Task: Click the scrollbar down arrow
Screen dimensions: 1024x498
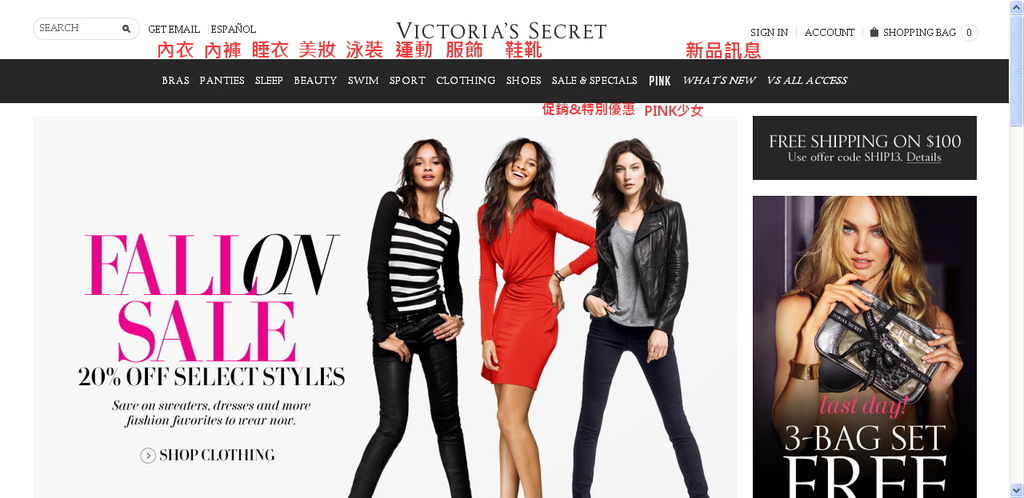Action: tap(1016, 490)
